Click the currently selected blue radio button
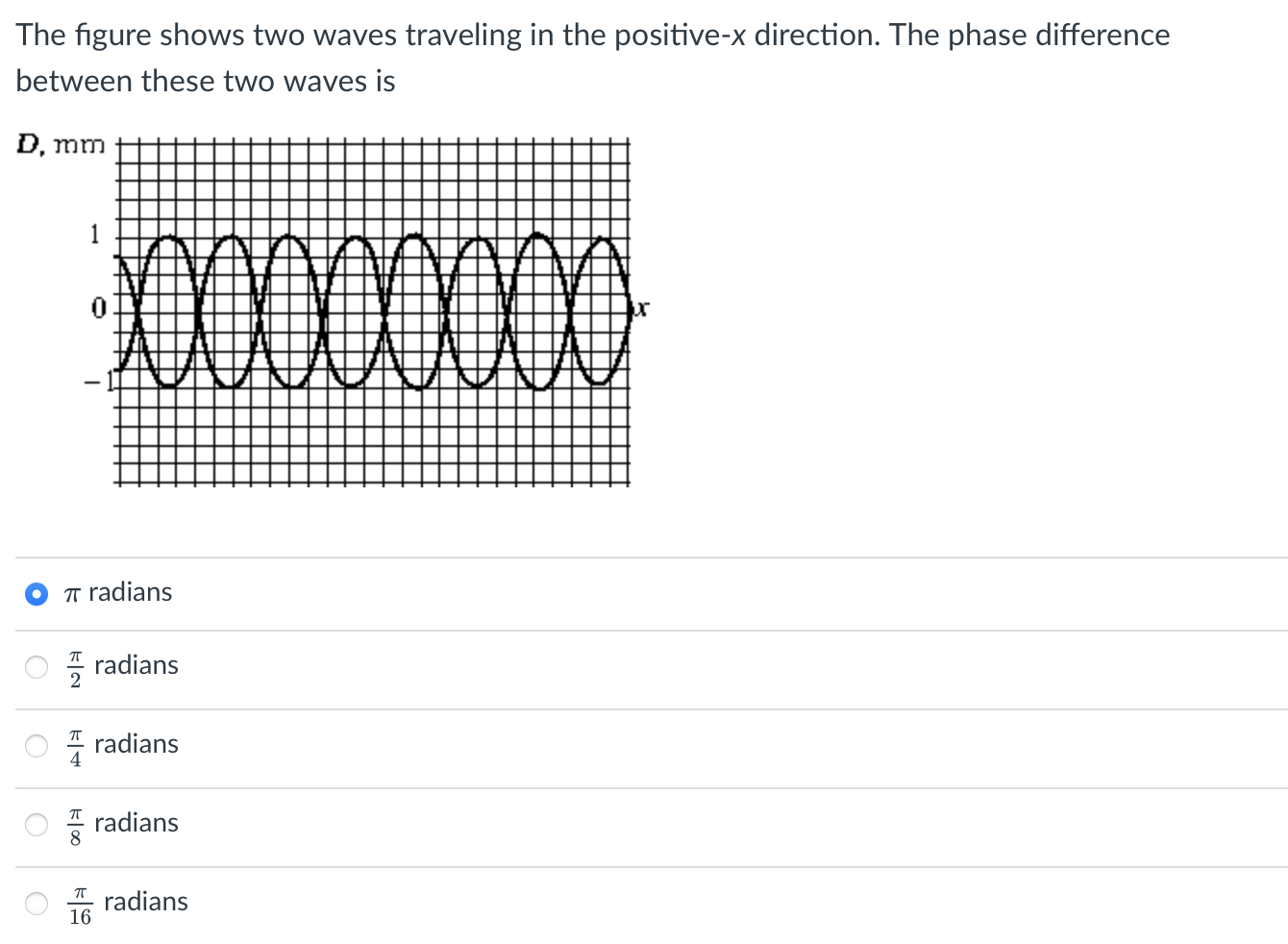Viewport: 1288px width, 944px height. point(37,593)
